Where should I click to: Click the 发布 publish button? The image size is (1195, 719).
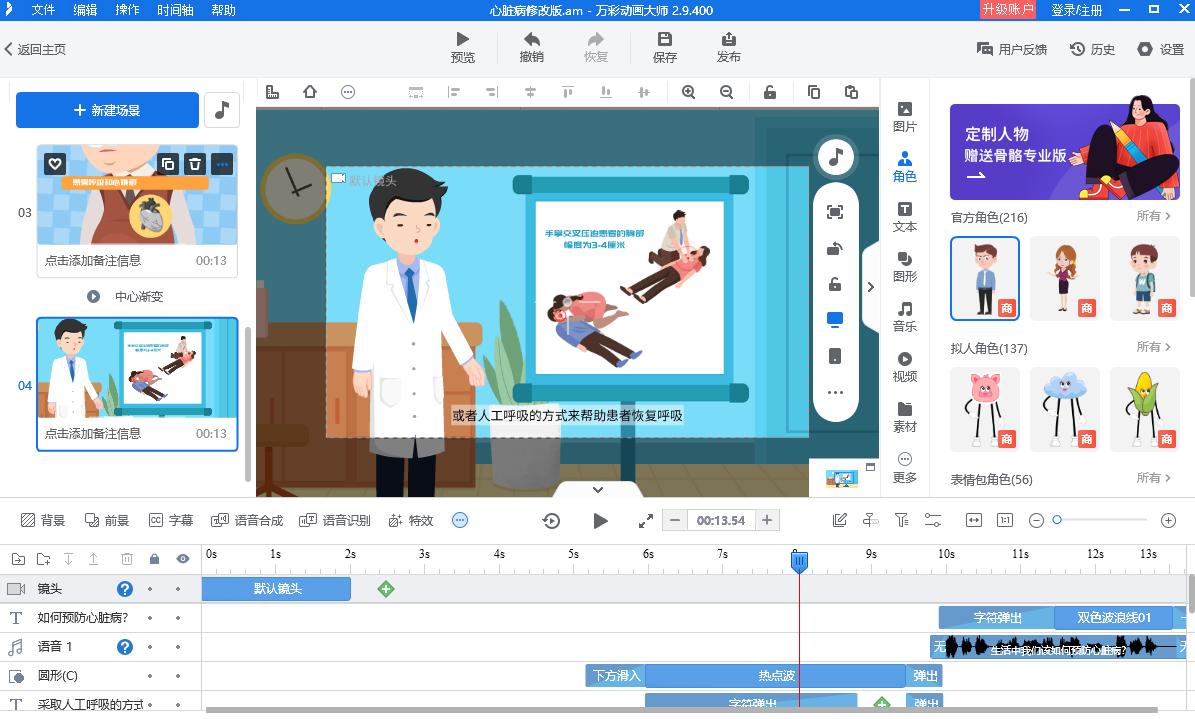[728, 47]
